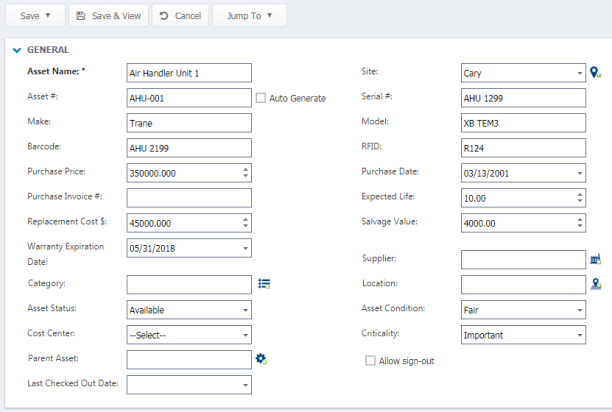Enable the Auto Generate checkbox

[x=261, y=98]
